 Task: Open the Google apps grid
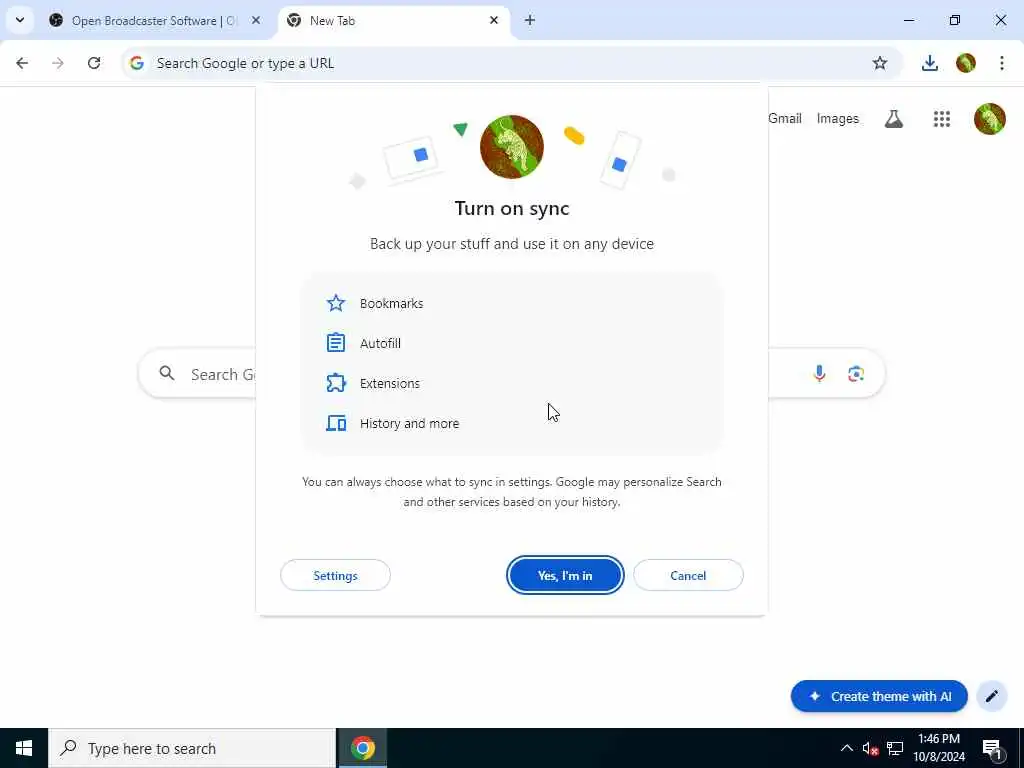[942, 119]
